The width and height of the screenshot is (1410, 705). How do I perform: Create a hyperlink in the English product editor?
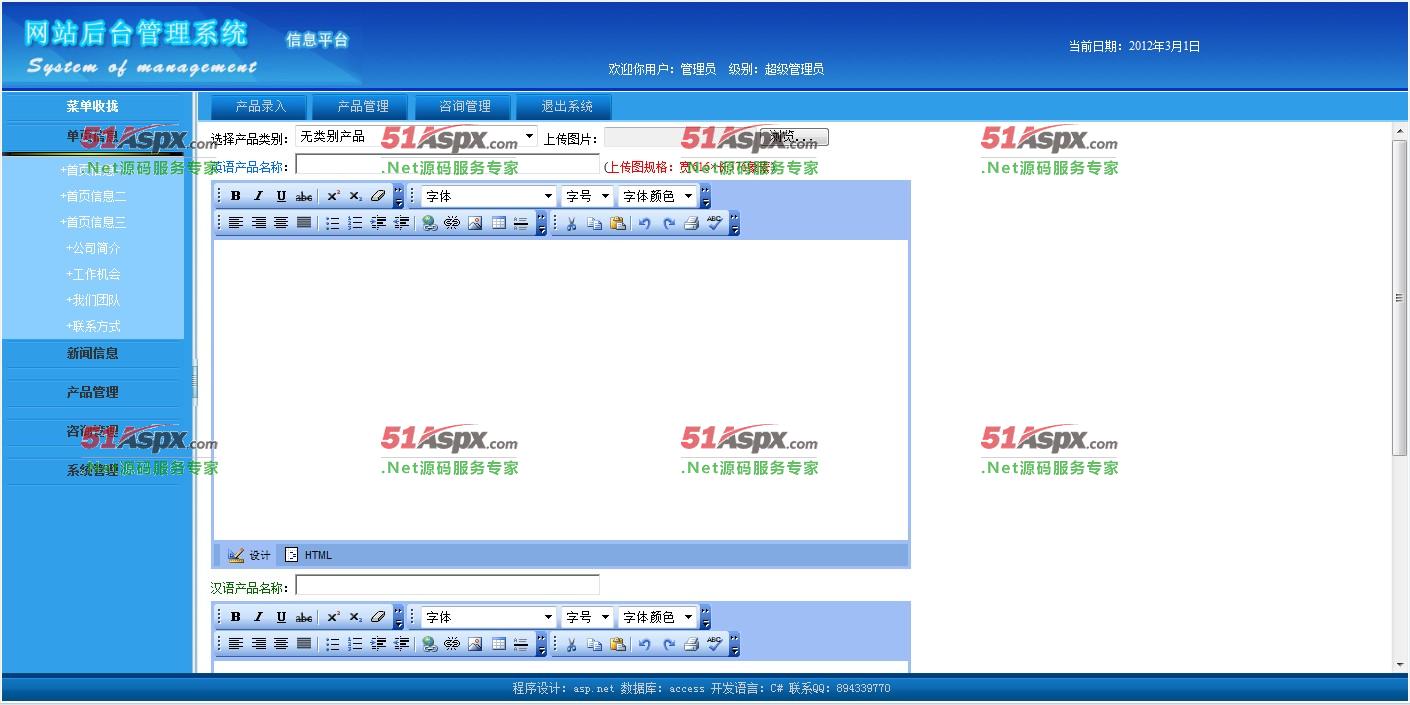[430, 223]
